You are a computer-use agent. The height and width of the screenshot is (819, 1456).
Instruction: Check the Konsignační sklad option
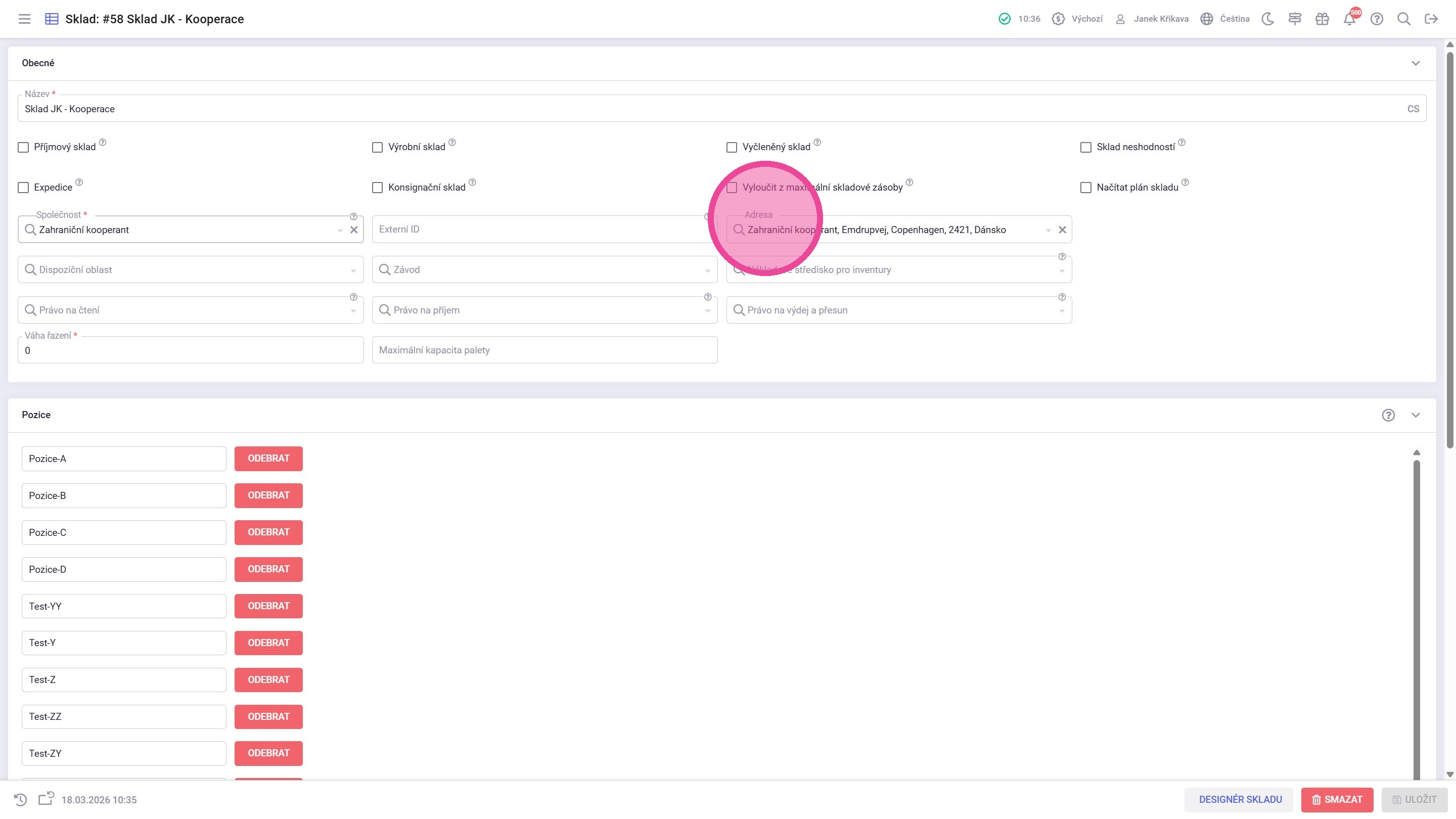click(x=378, y=188)
